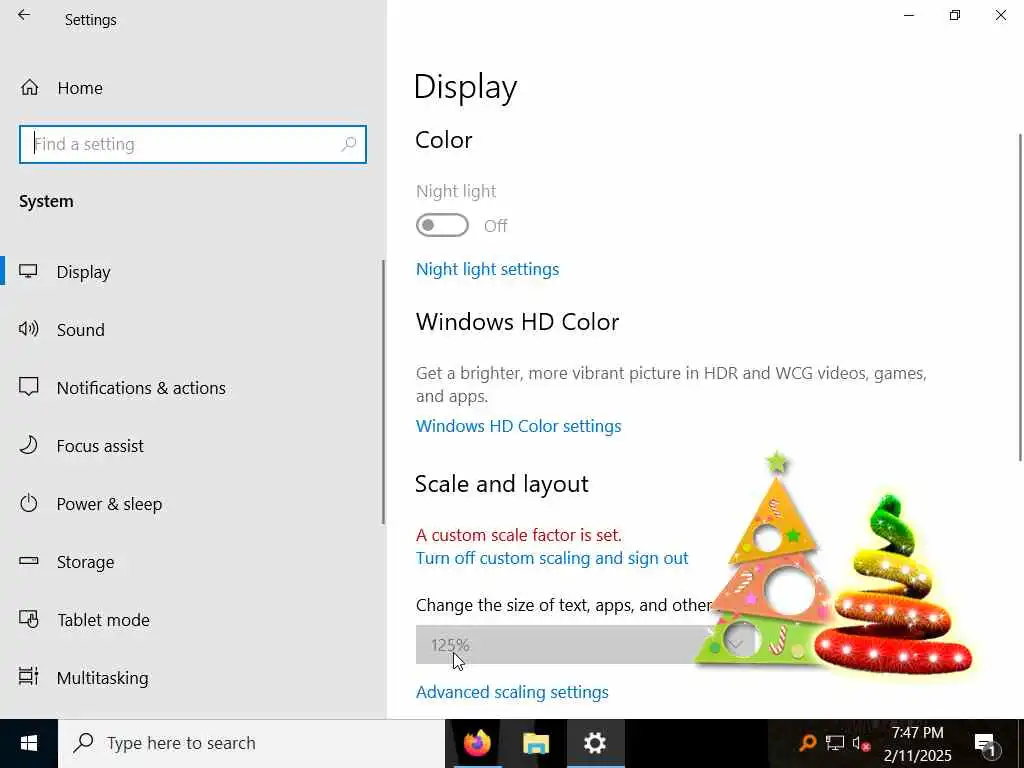
Task: Open Advanced scaling settings link
Action: 512,692
